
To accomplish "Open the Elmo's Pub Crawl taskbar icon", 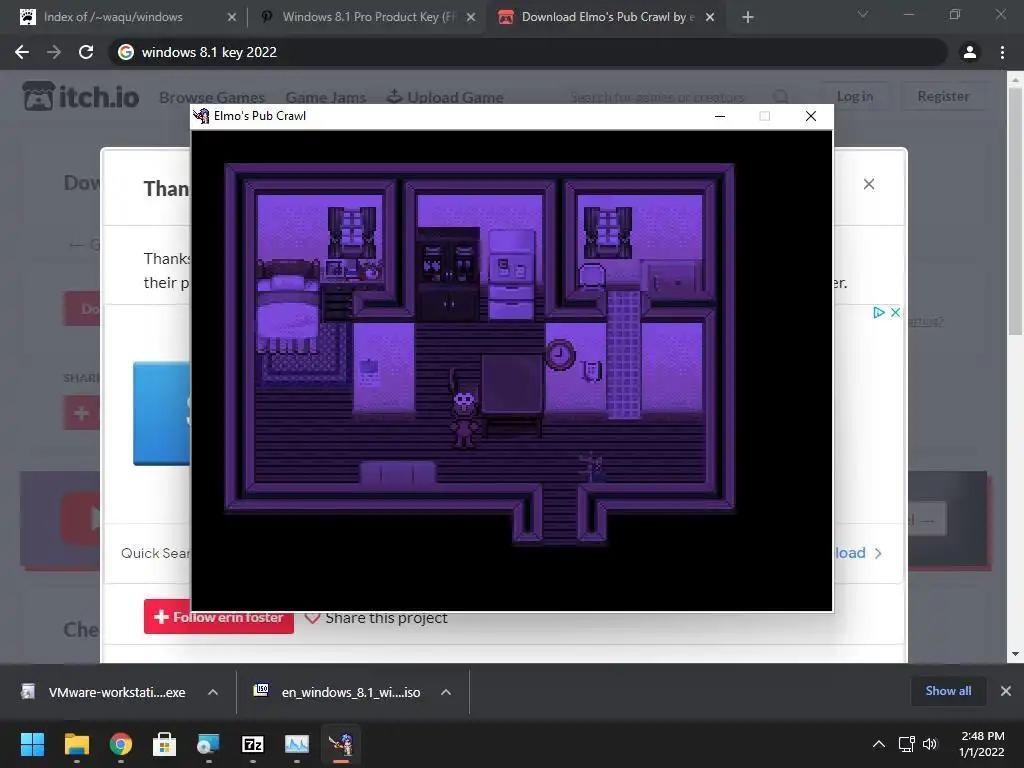I will pyautogui.click(x=341, y=744).
